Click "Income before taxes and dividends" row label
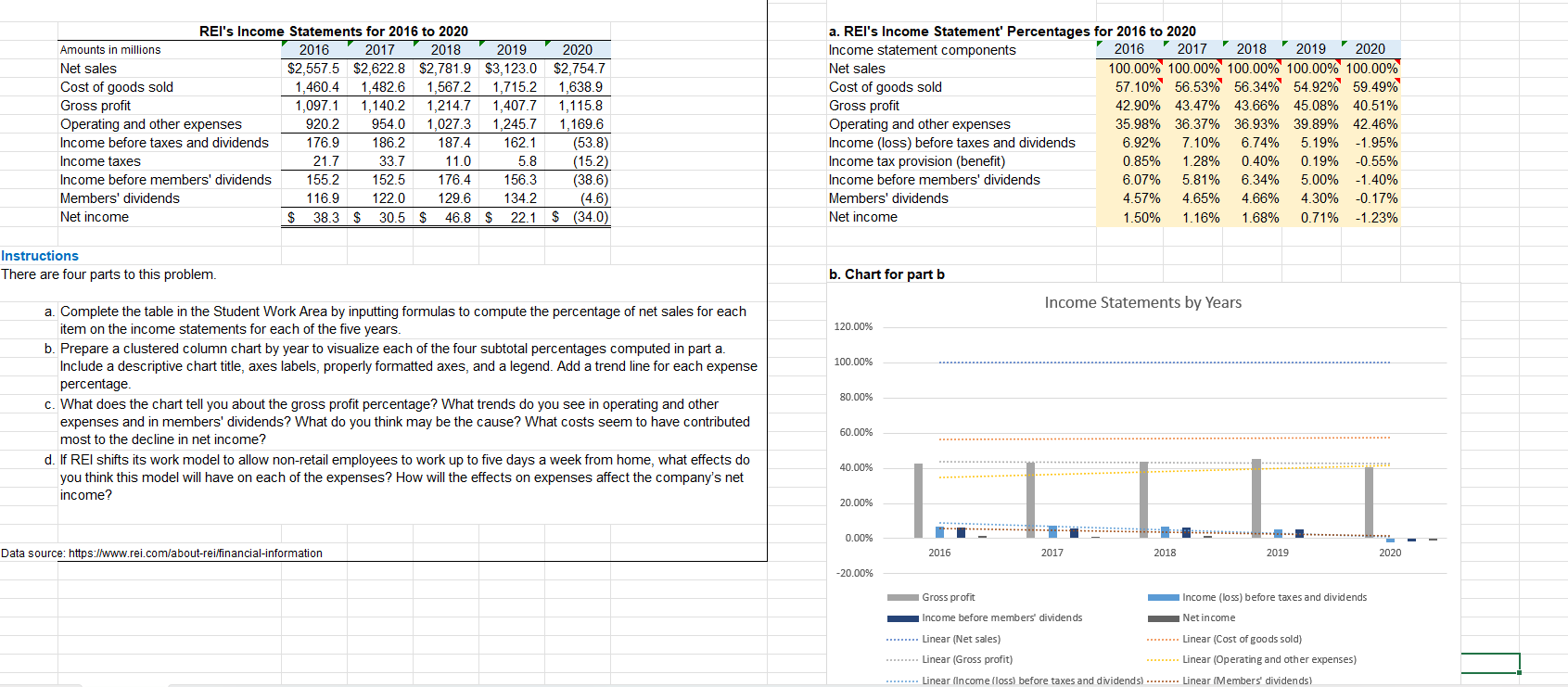Screen dimensions: 1568x687 click(x=164, y=143)
